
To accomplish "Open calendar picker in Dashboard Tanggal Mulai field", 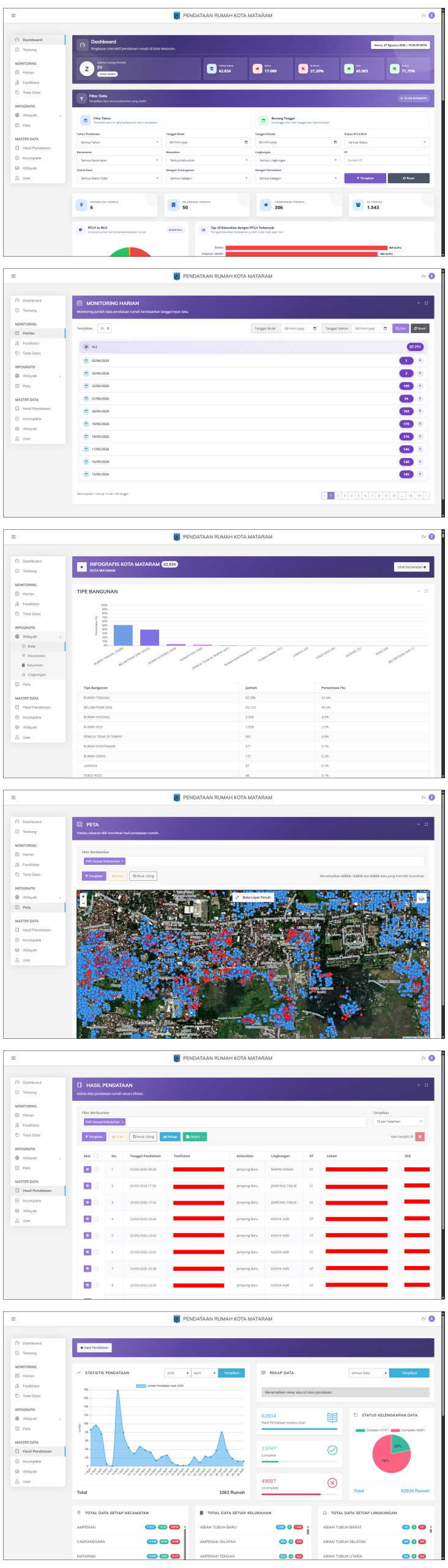I will pyautogui.click(x=246, y=142).
